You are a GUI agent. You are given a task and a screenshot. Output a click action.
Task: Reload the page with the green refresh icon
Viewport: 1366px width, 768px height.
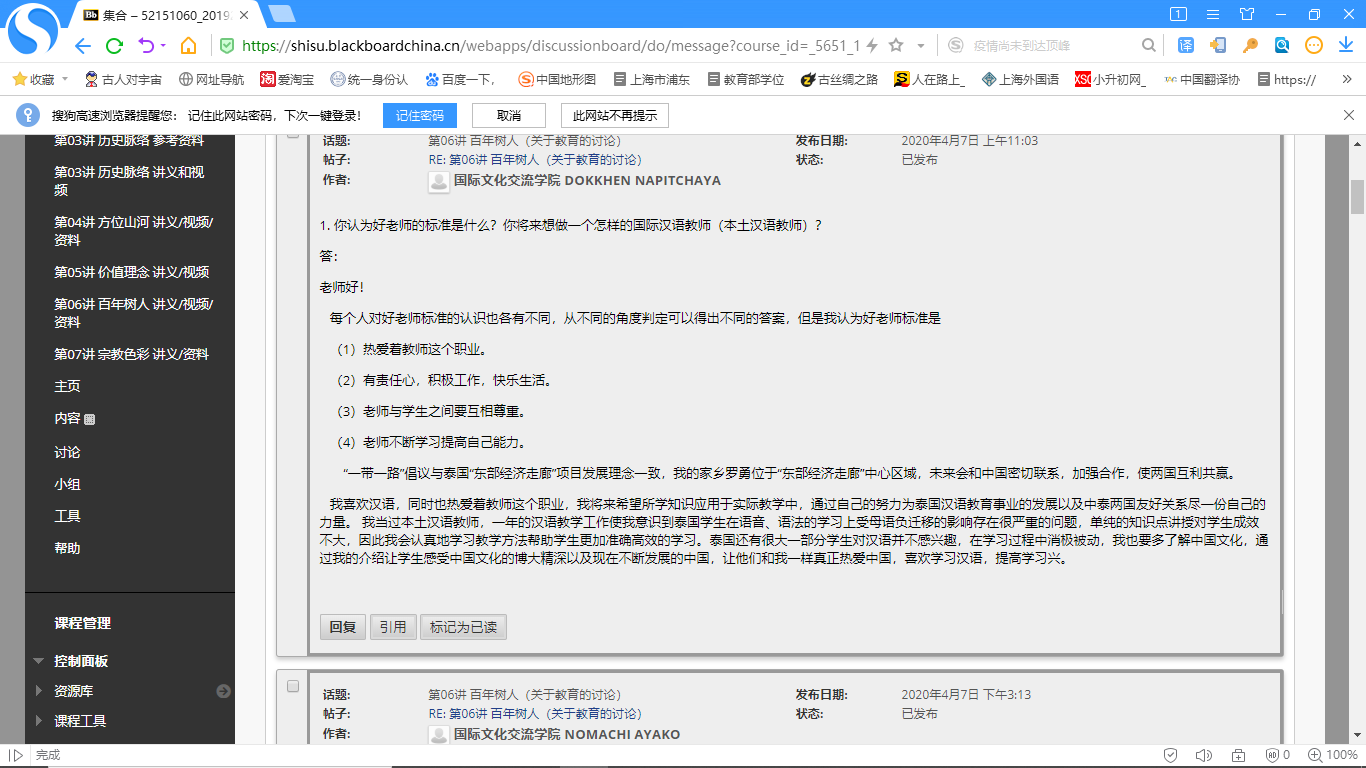pyautogui.click(x=114, y=46)
